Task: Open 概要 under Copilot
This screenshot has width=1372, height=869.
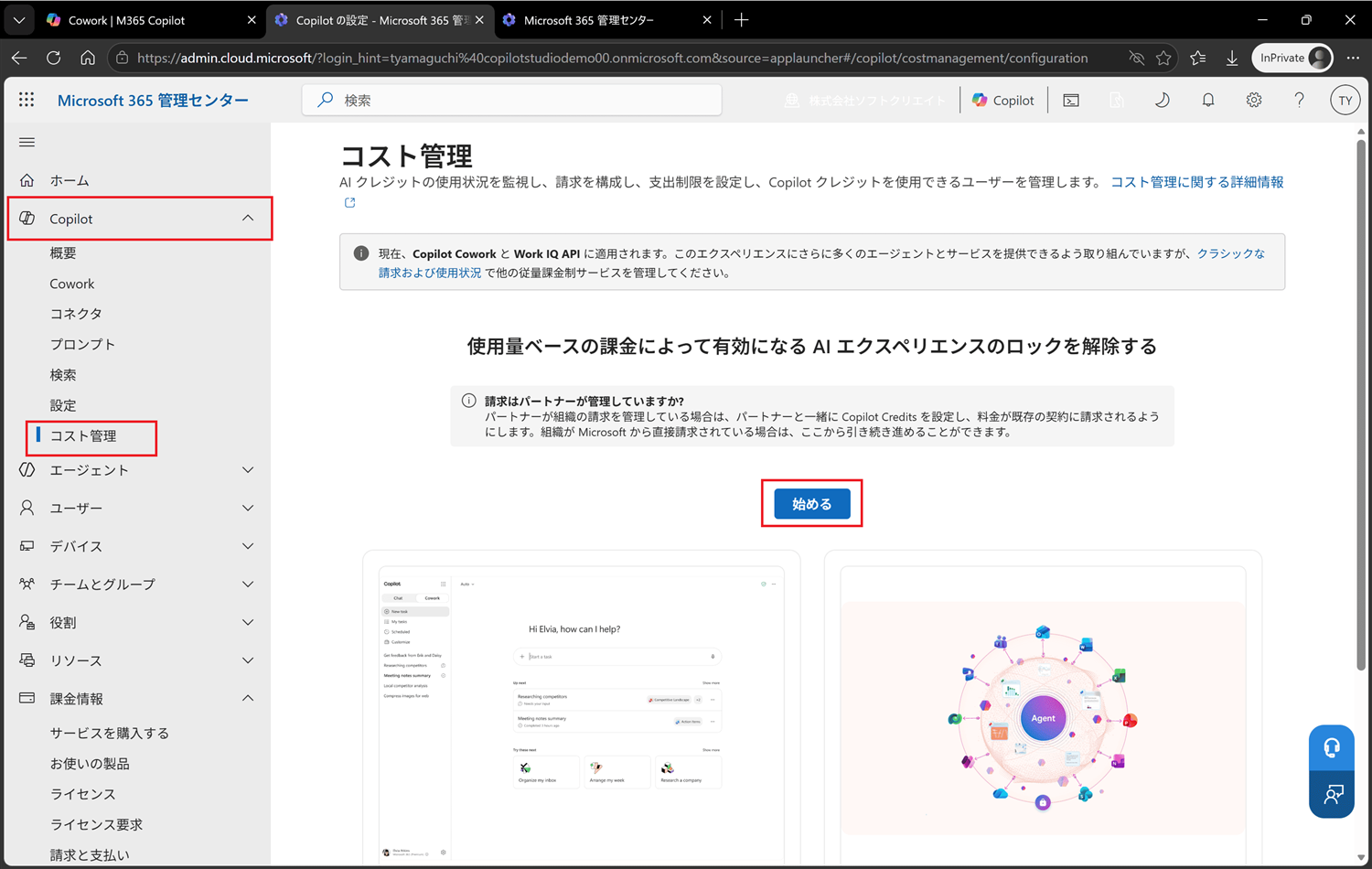Action: coord(63,253)
